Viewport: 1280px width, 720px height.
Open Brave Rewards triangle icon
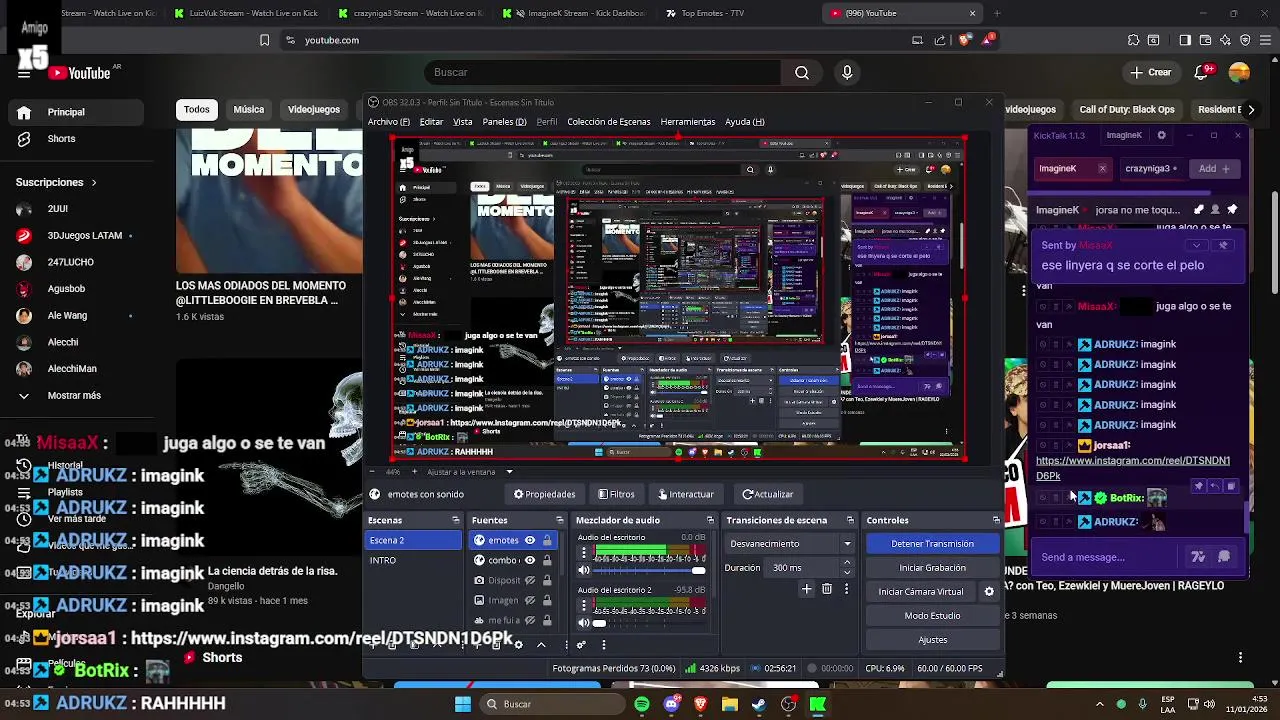pos(988,40)
